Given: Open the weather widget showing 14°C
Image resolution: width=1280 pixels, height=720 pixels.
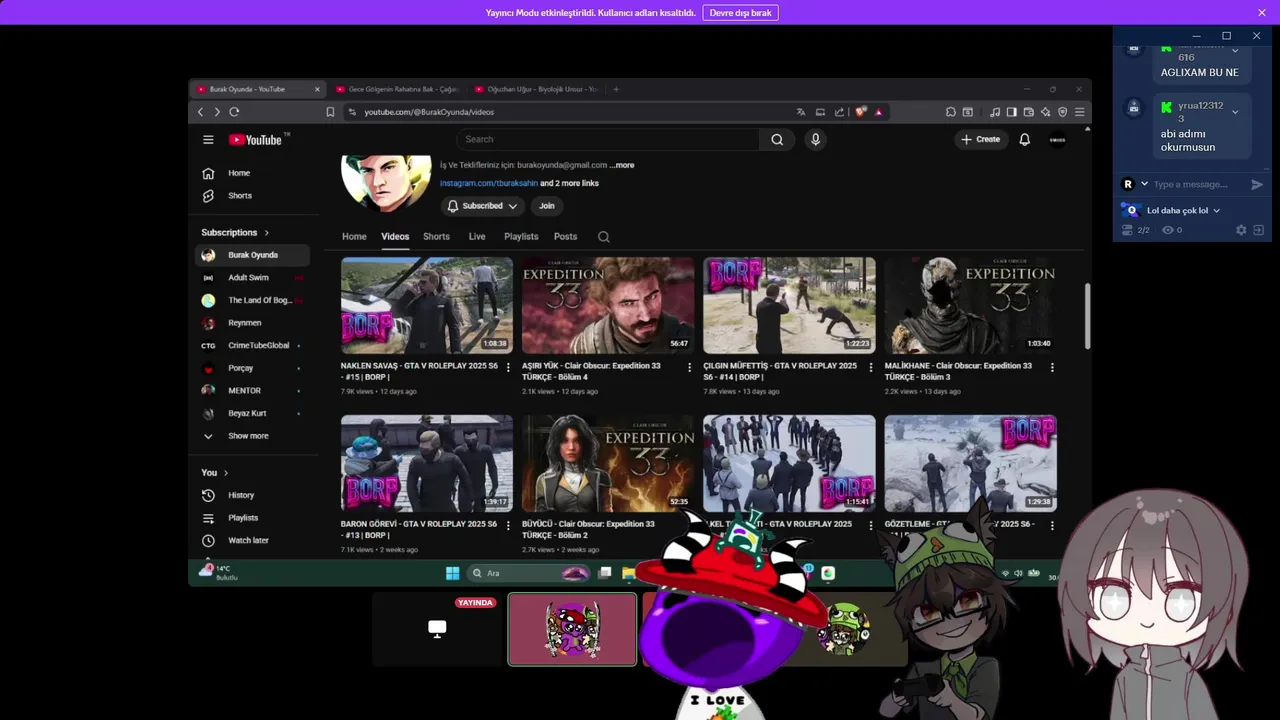Looking at the screenshot, I should coord(218,572).
